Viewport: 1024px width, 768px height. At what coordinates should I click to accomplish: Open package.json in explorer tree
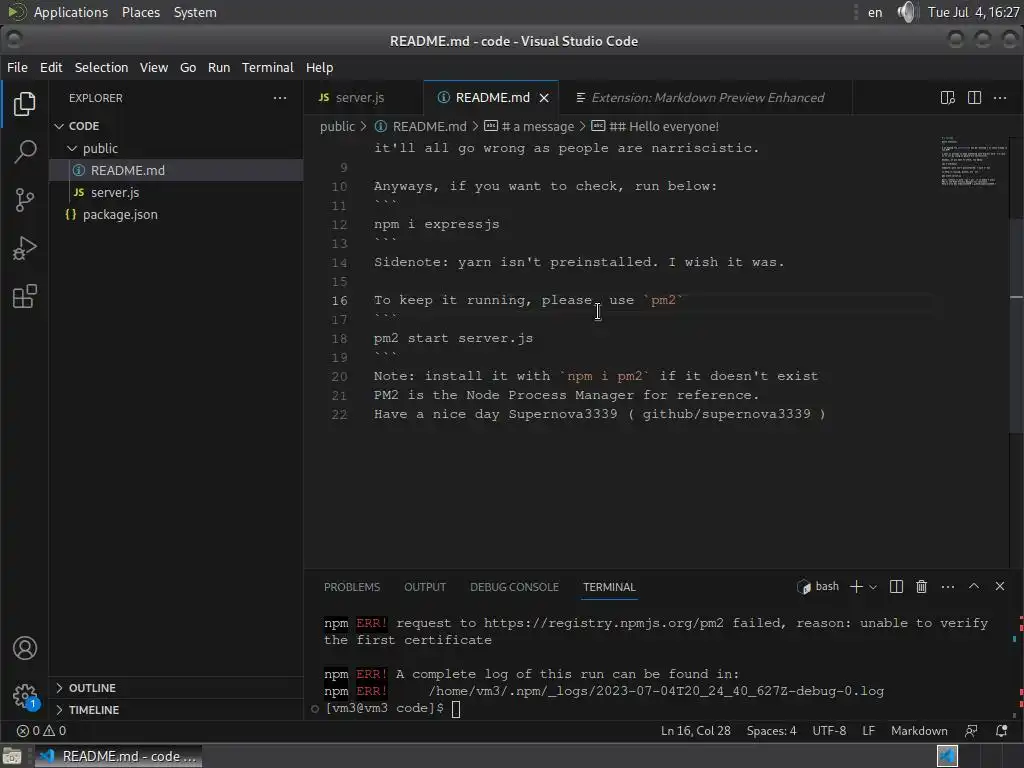pos(176,215)
